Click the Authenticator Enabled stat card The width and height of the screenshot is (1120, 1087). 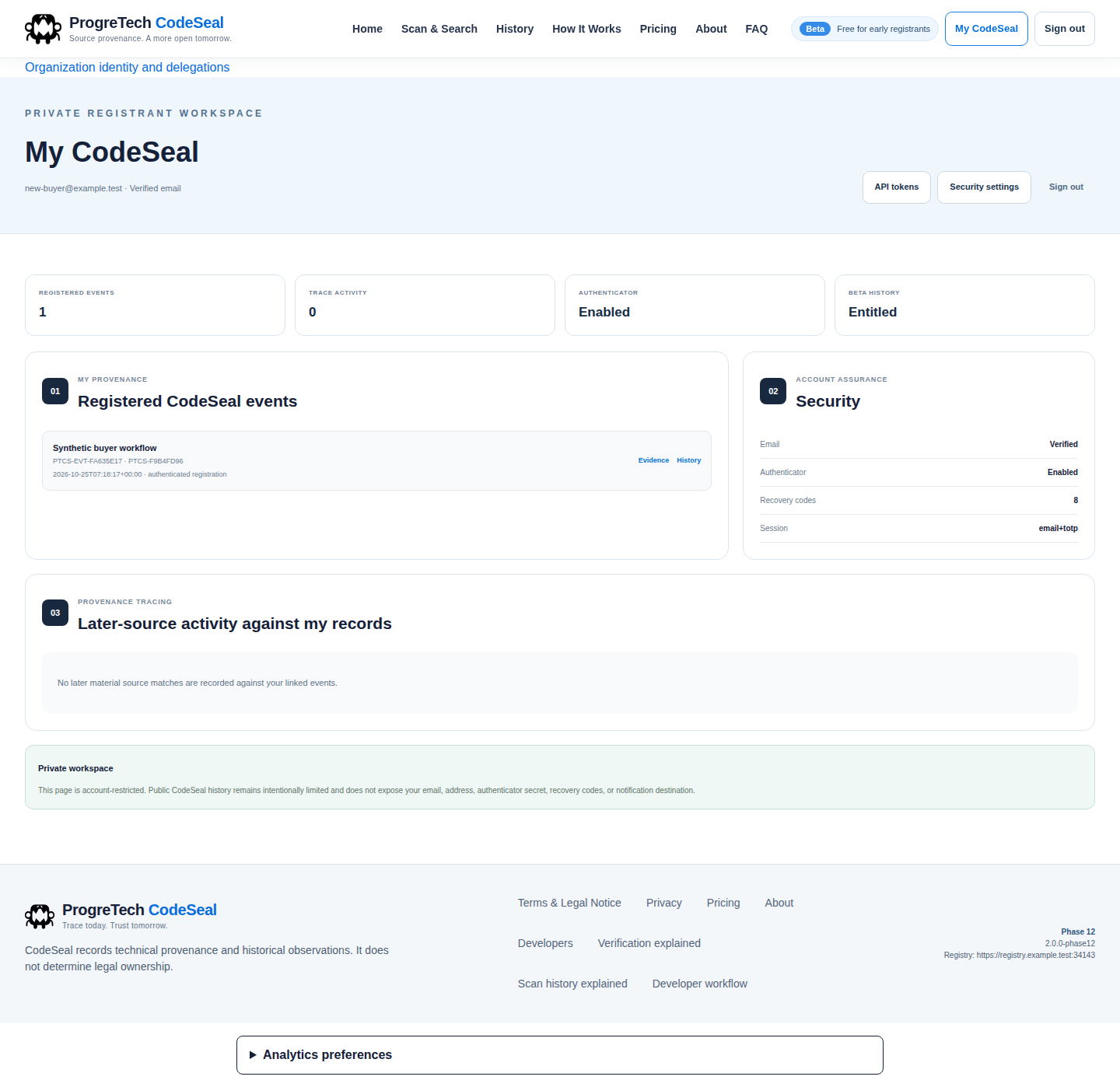(x=695, y=305)
